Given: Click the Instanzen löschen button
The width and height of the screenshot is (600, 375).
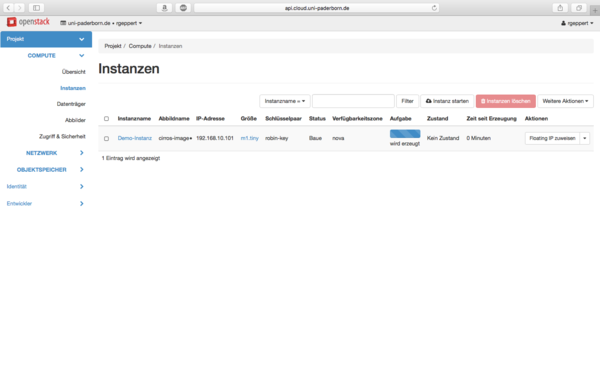Looking at the screenshot, I should tap(505, 101).
